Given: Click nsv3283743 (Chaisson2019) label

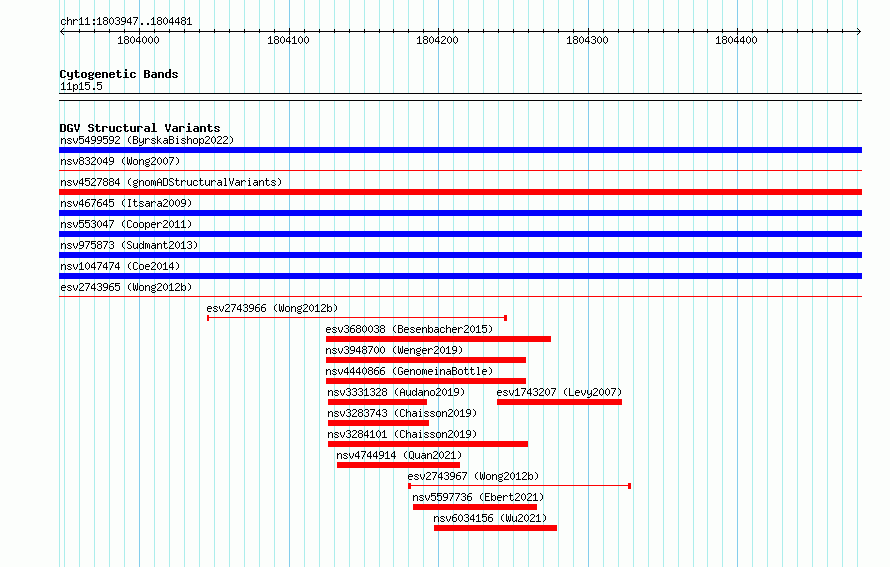Looking at the screenshot, I should (402, 413).
